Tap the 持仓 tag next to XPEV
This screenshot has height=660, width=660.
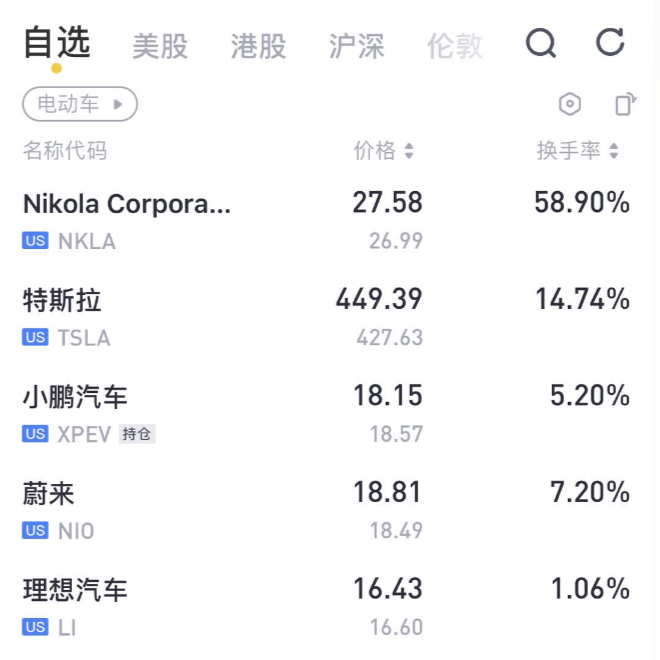tap(137, 434)
